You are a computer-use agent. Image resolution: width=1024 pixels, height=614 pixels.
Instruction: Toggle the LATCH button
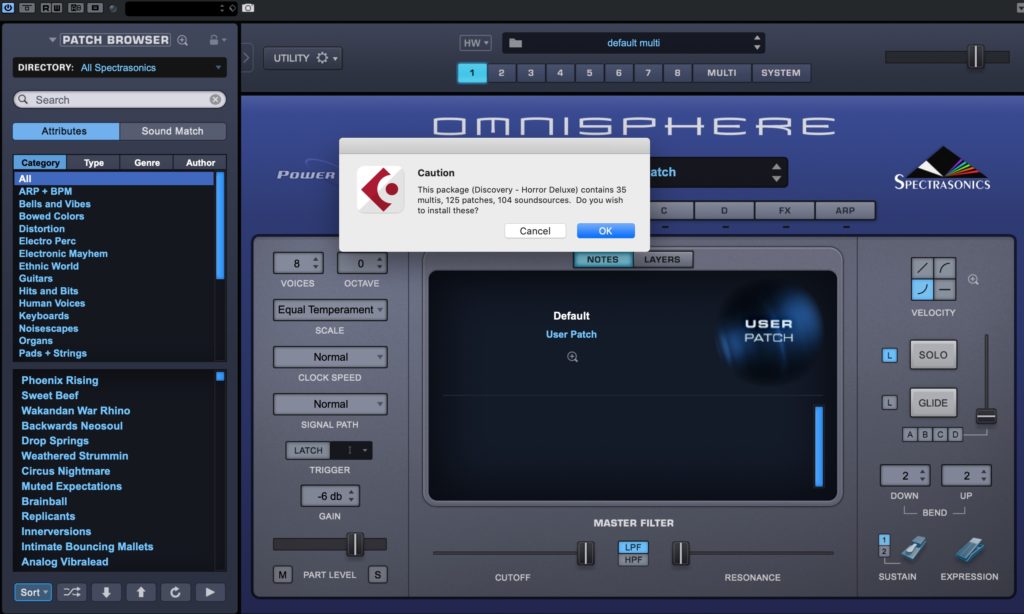point(308,450)
